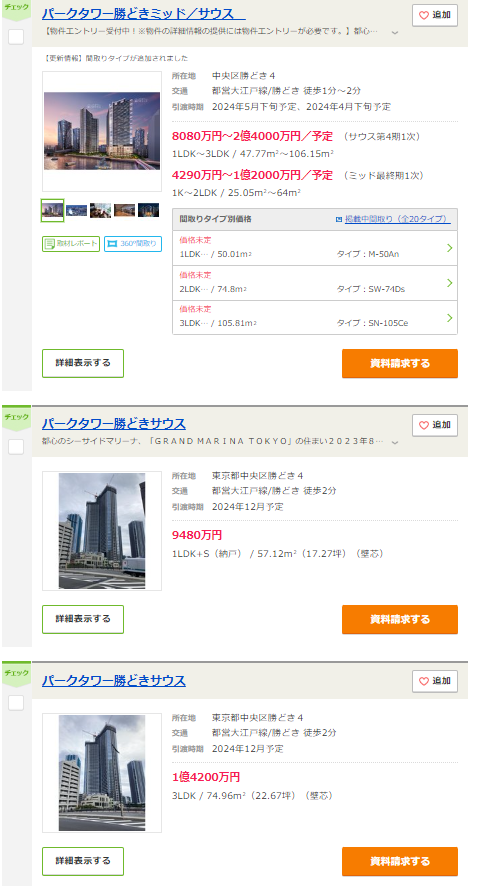Add the 9480万円 listing to favorites
The width and height of the screenshot is (480, 886).
435,425
